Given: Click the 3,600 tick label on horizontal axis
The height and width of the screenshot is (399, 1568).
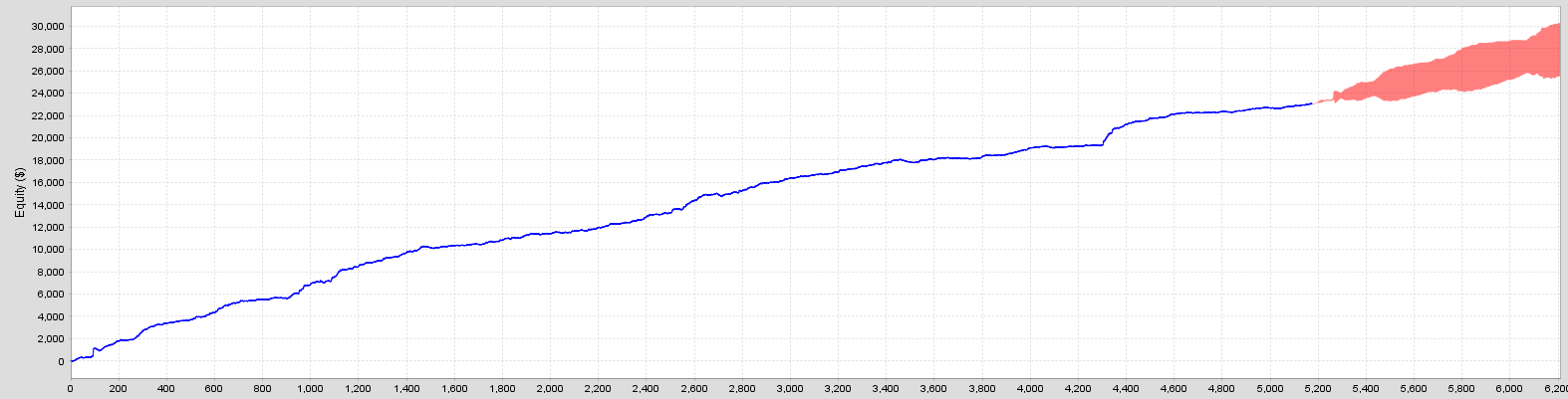Looking at the screenshot, I should (x=933, y=389).
